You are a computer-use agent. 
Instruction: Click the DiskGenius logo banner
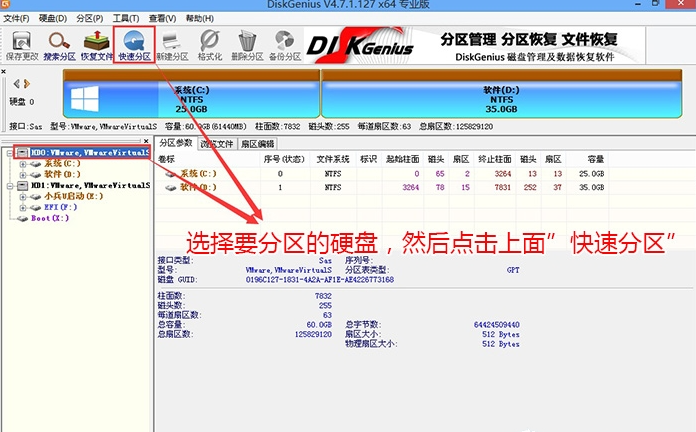(474, 45)
